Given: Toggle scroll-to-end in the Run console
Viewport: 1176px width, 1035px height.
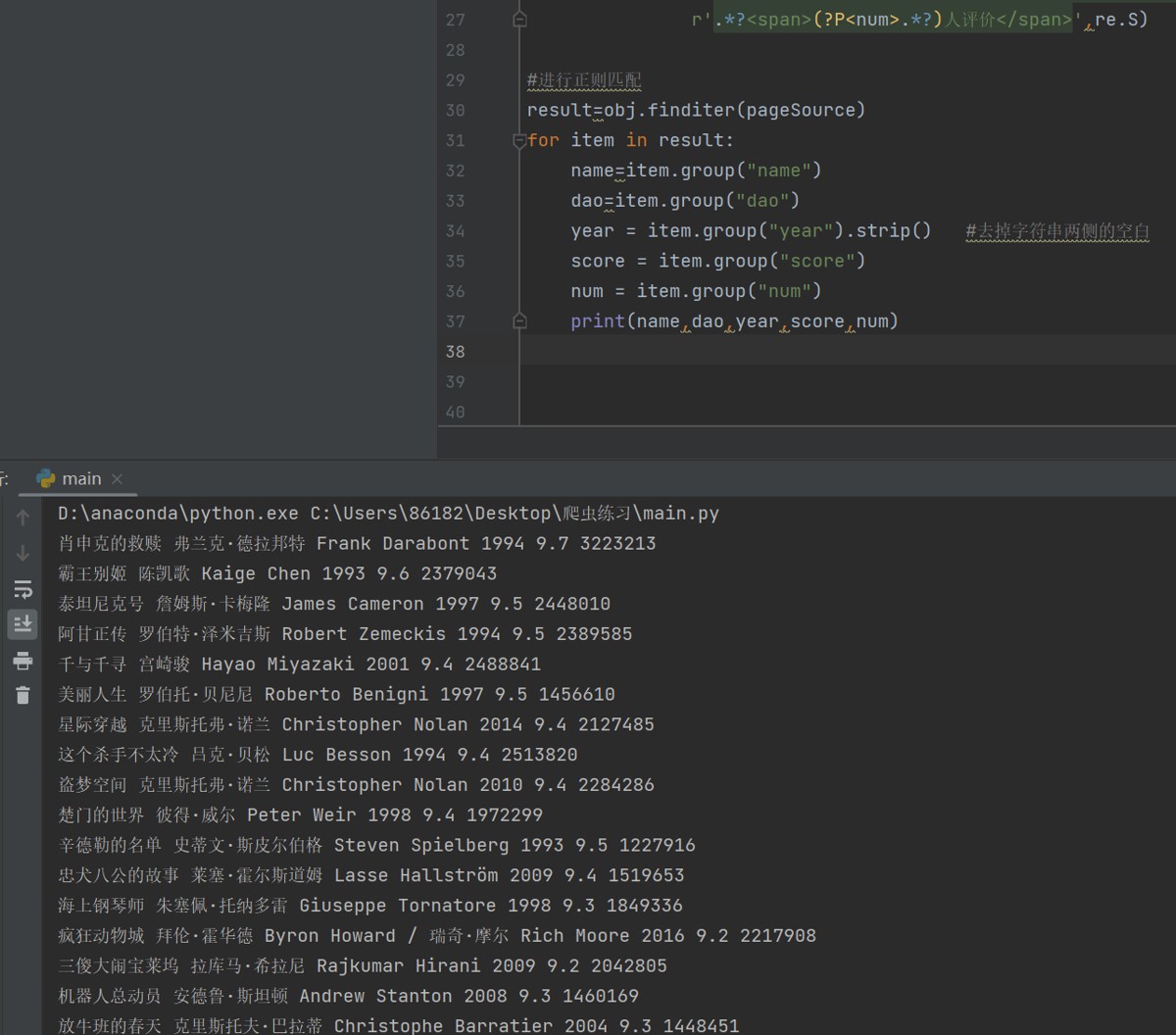Looking at the screenshot, I should pos(23,624).
